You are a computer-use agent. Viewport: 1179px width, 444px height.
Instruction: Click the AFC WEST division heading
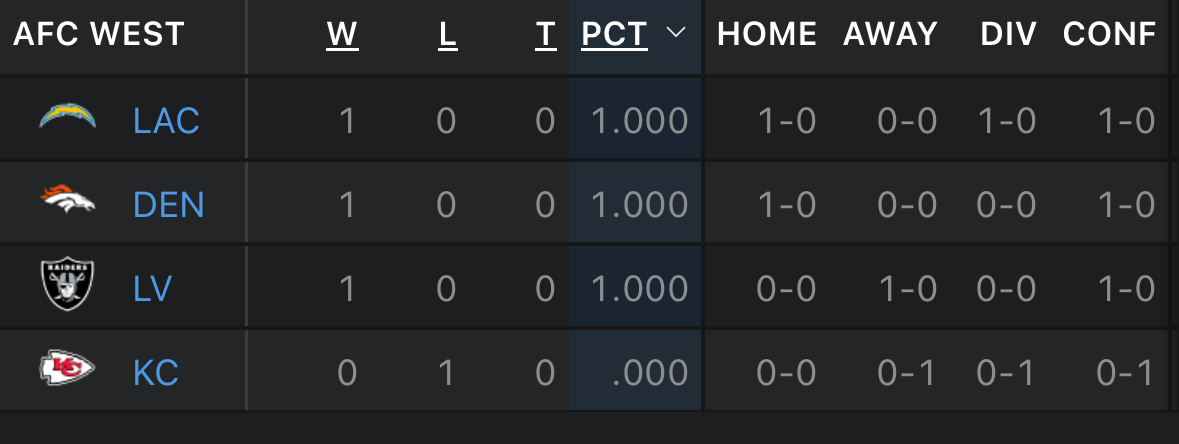click(x=99, y=34)
